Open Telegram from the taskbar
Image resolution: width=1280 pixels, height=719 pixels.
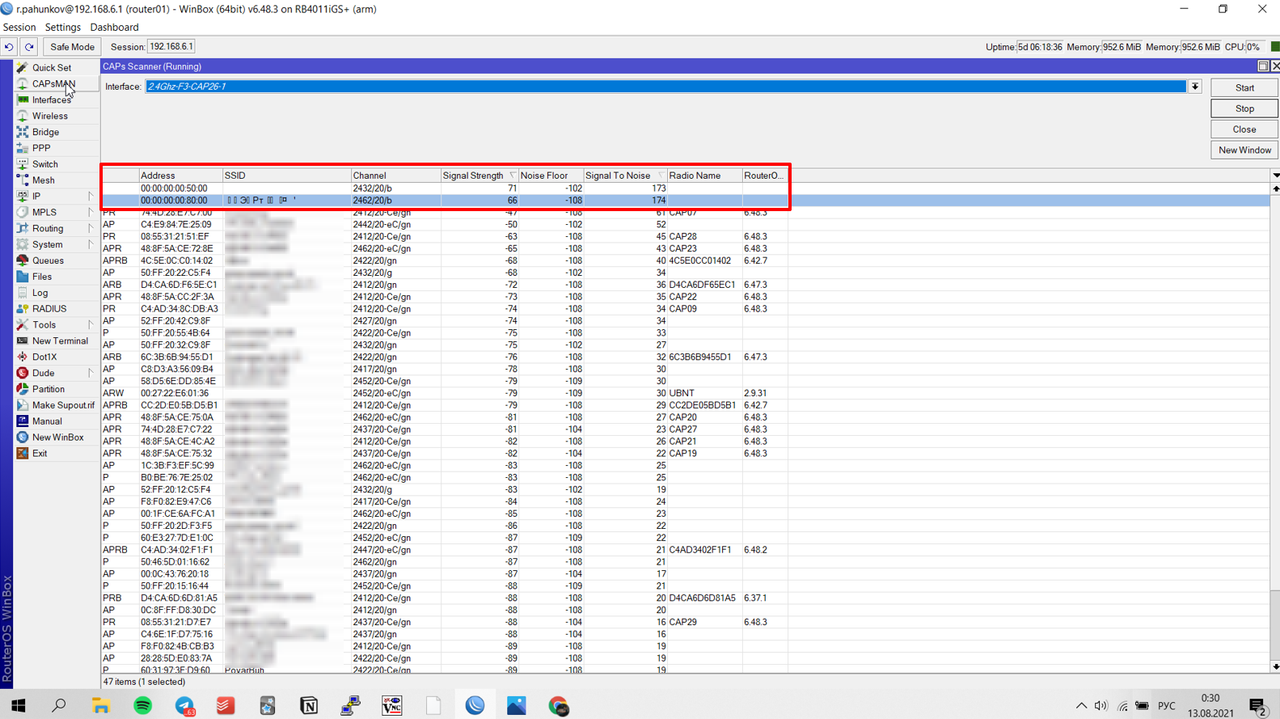click(x=185, y=705)
